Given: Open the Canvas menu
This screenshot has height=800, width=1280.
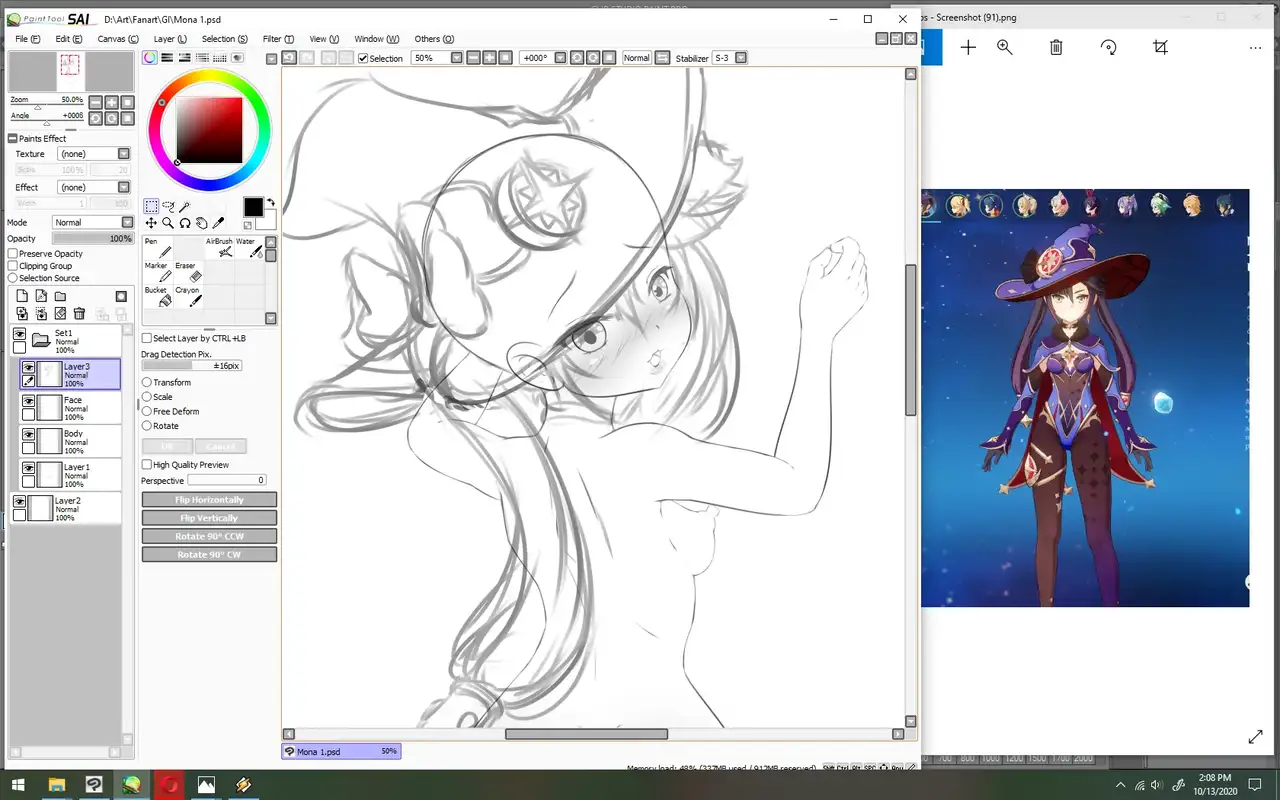Looking at the screenshot, I should pyautogui.click(x=117, y=39).
